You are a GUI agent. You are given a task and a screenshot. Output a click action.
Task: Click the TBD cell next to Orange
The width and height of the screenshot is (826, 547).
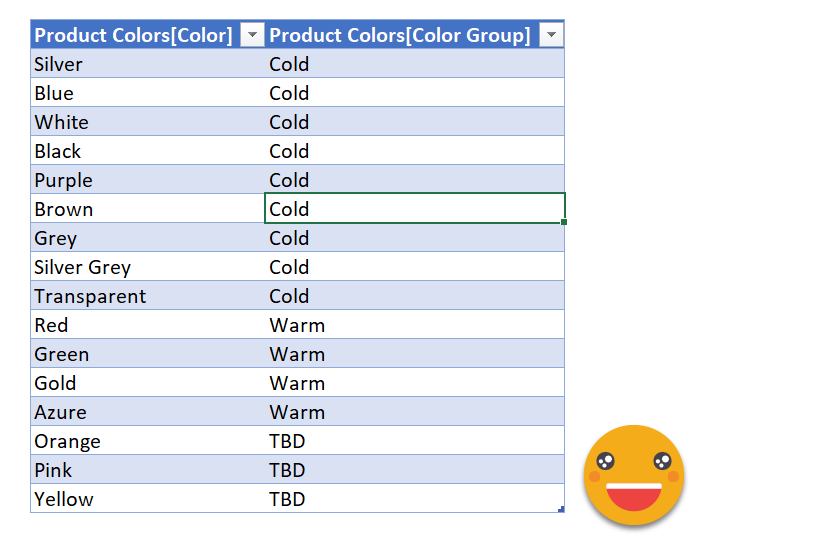coord(414,442)
